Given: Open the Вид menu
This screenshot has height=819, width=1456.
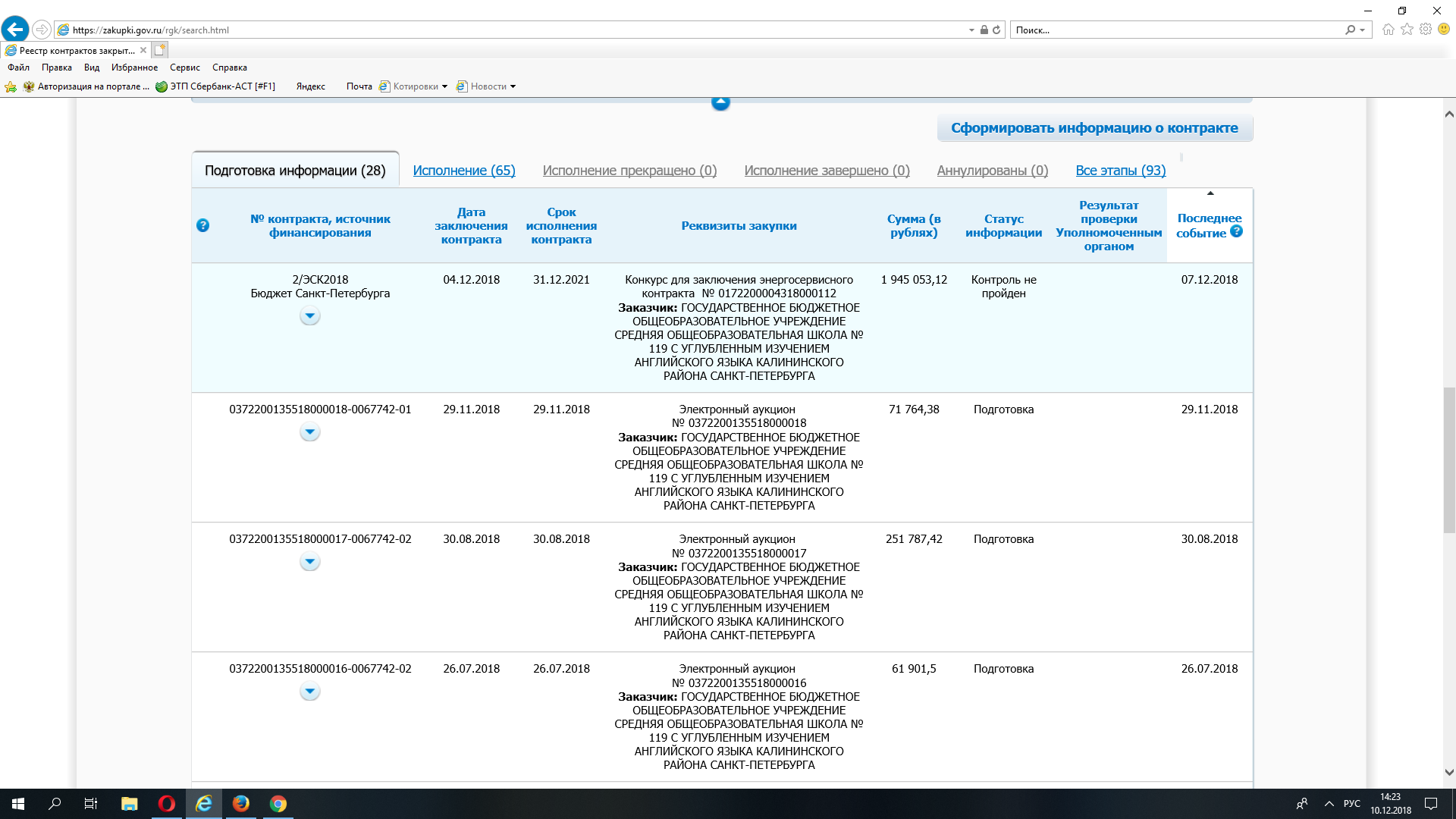Looking at the screenshot, I should pos(92,67).
